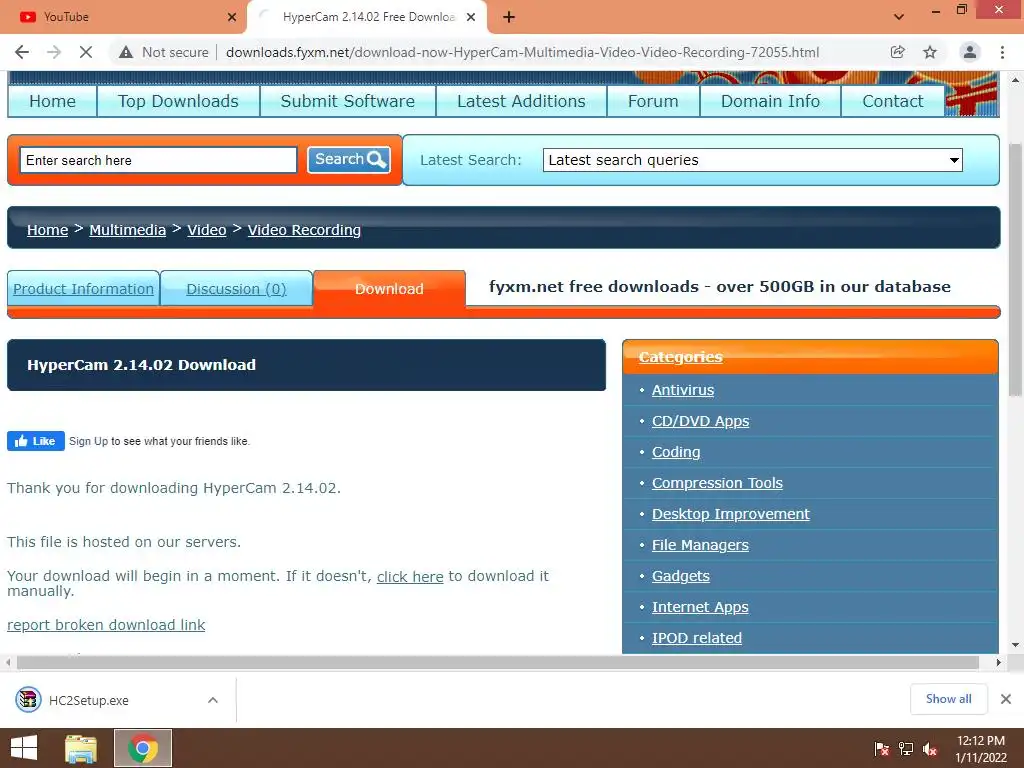Open the Home navigation menu item
1024x768 pixels.
point(52,101)
